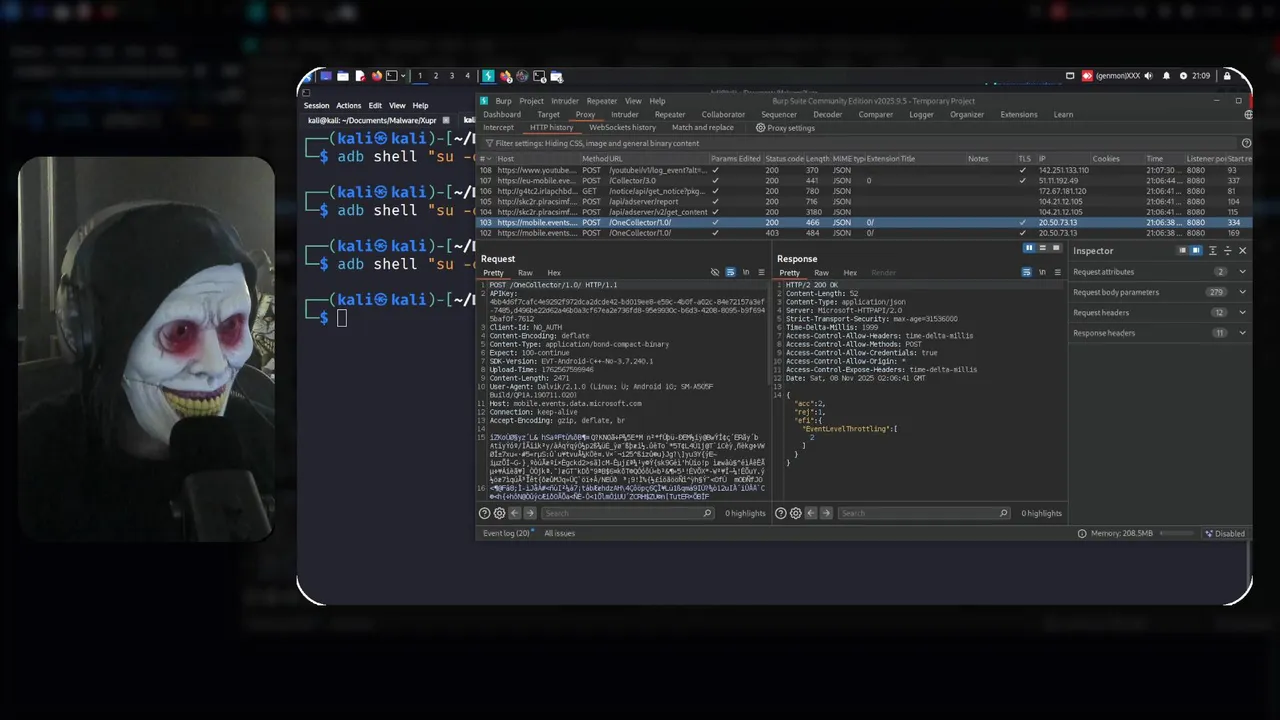Switch to the Intercept sub-tab
1280x720 pixels.
coord(498,128)
